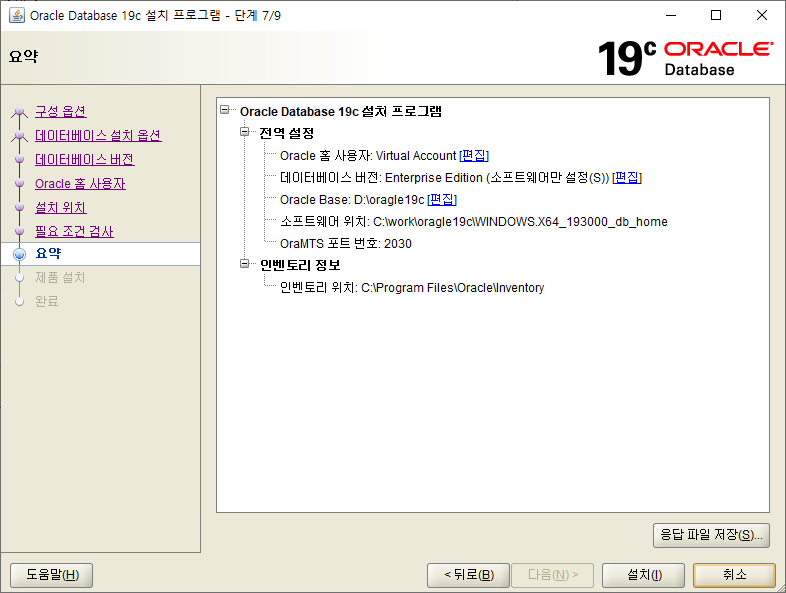This screenshot has height=593, width=786.
Task: Edit the Oracle Base path setting
Action: (x=442, y=200)
